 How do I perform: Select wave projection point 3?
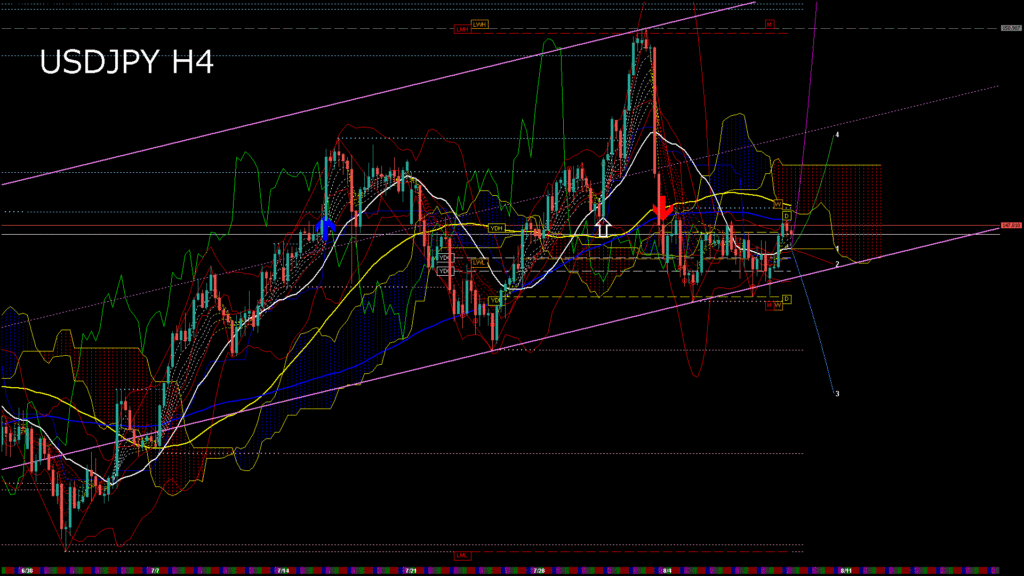(x=837, y=394)
